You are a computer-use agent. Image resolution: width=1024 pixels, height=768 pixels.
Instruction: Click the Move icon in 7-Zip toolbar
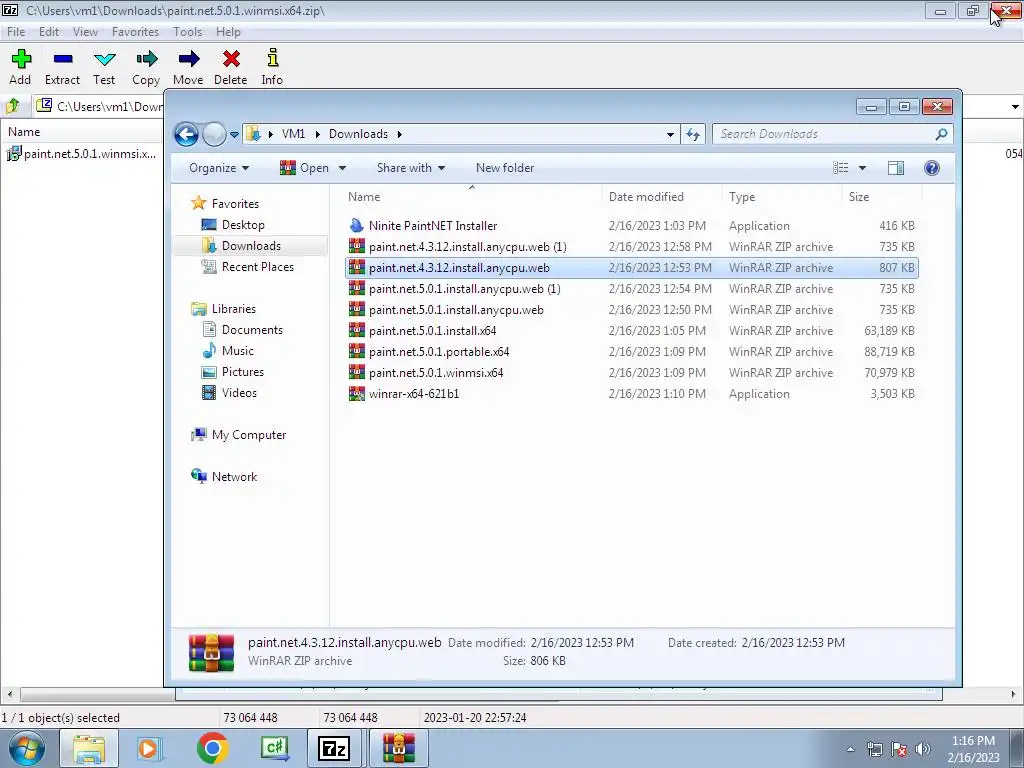coord(188,67)
